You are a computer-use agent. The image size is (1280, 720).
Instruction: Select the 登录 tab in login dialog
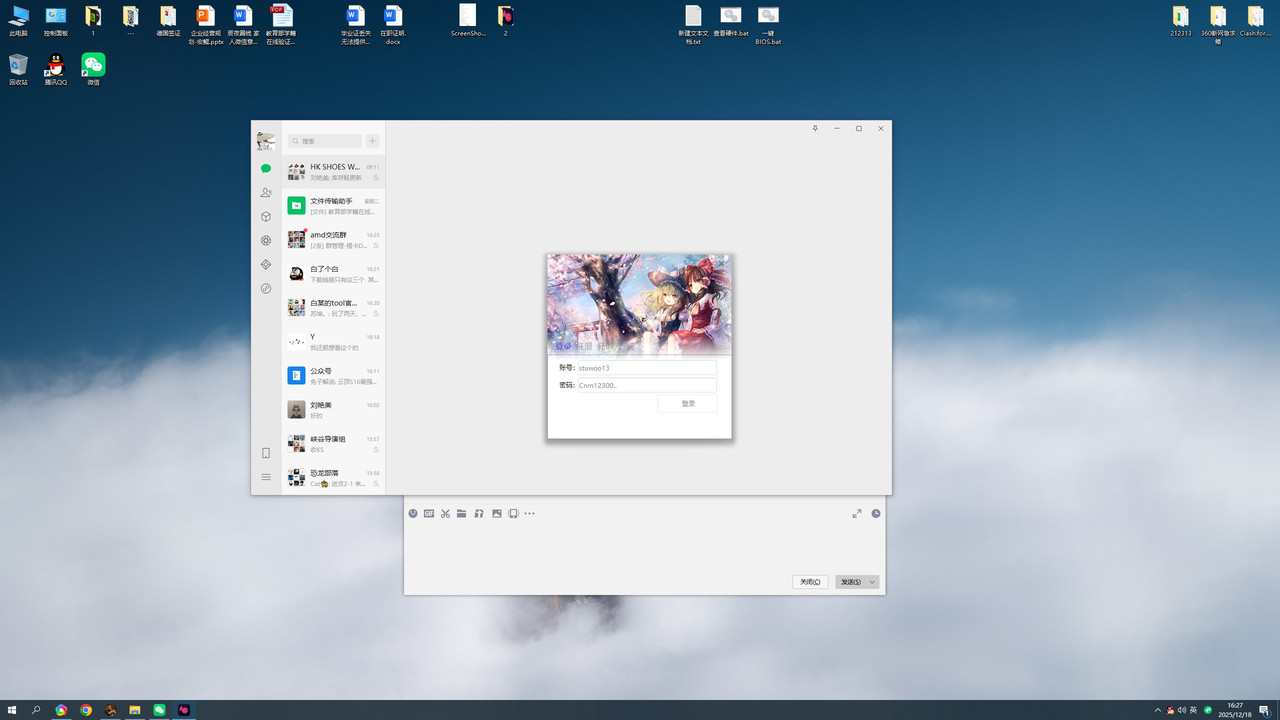[563, 347]
